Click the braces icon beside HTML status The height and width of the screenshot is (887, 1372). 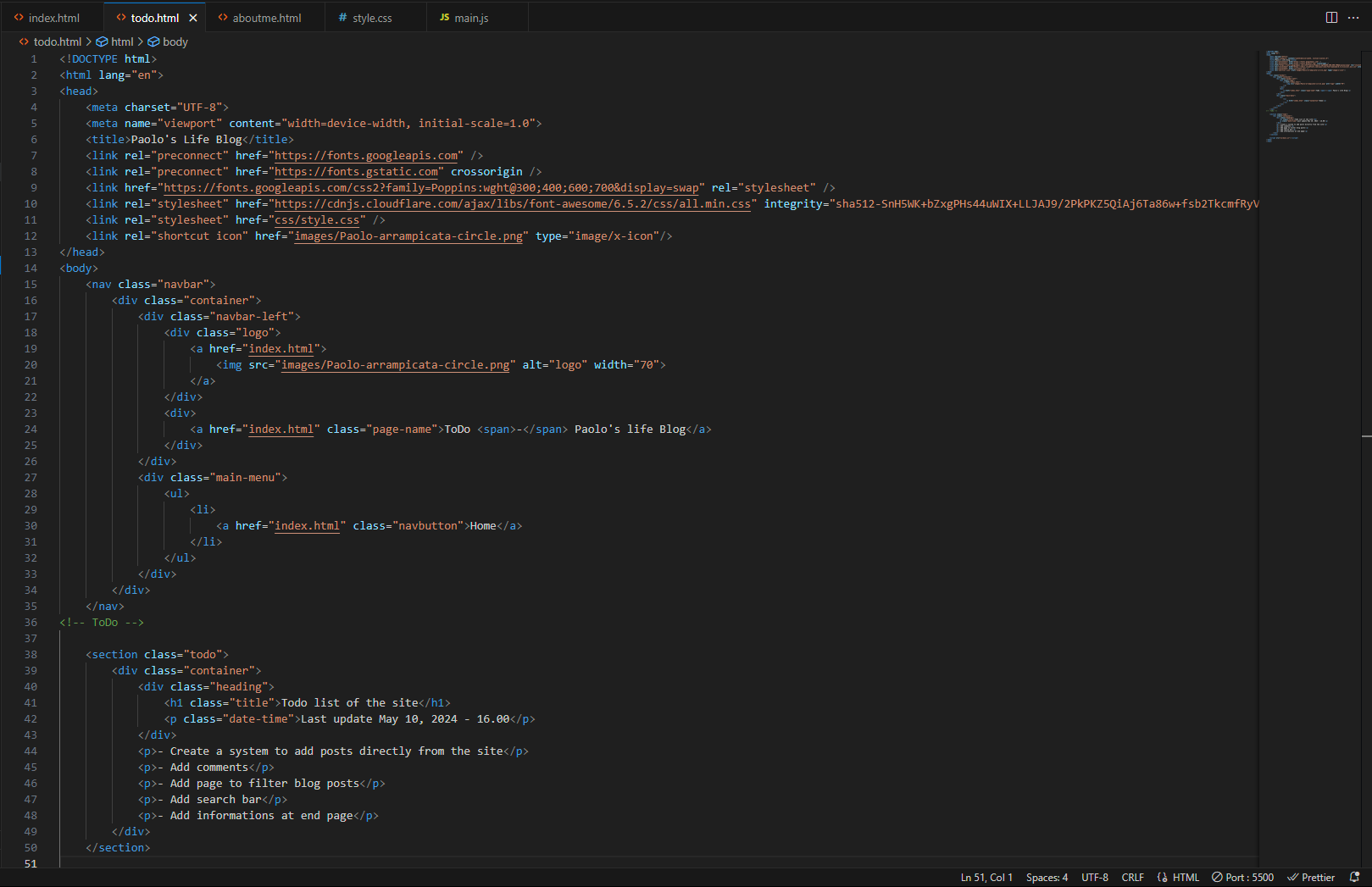click(1162, 878)
